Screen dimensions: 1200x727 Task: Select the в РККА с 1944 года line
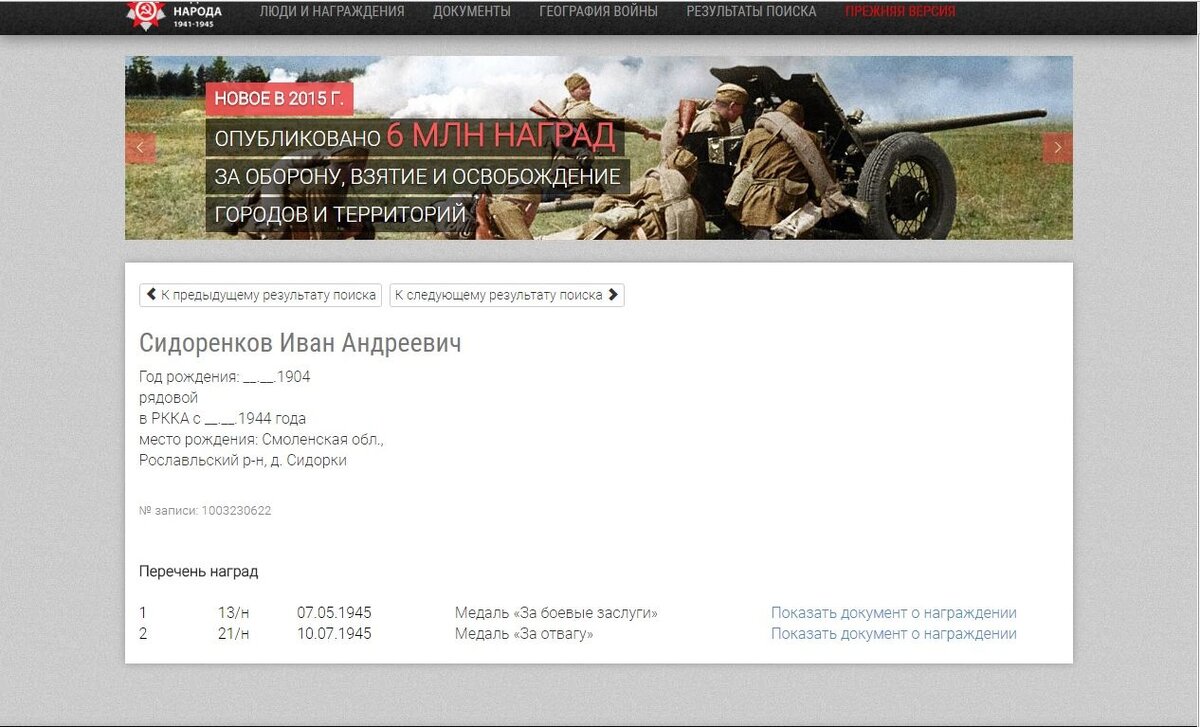222,419
